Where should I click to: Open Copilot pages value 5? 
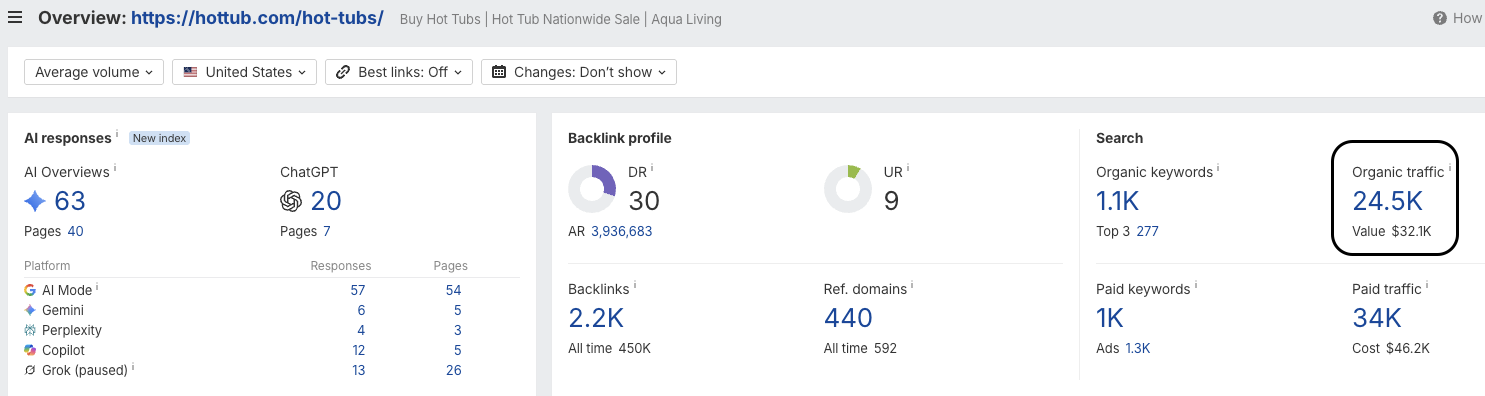click(x=457, y=350)
